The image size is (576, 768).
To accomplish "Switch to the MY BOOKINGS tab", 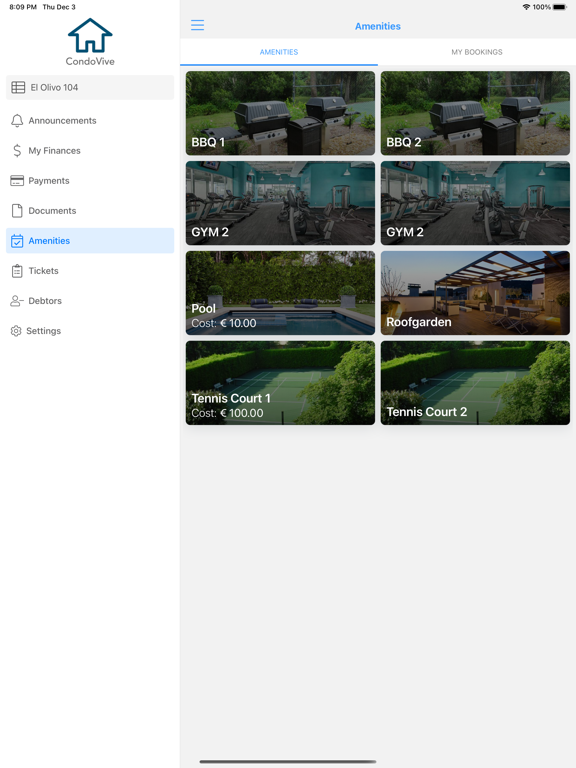I will coord(477,52).
